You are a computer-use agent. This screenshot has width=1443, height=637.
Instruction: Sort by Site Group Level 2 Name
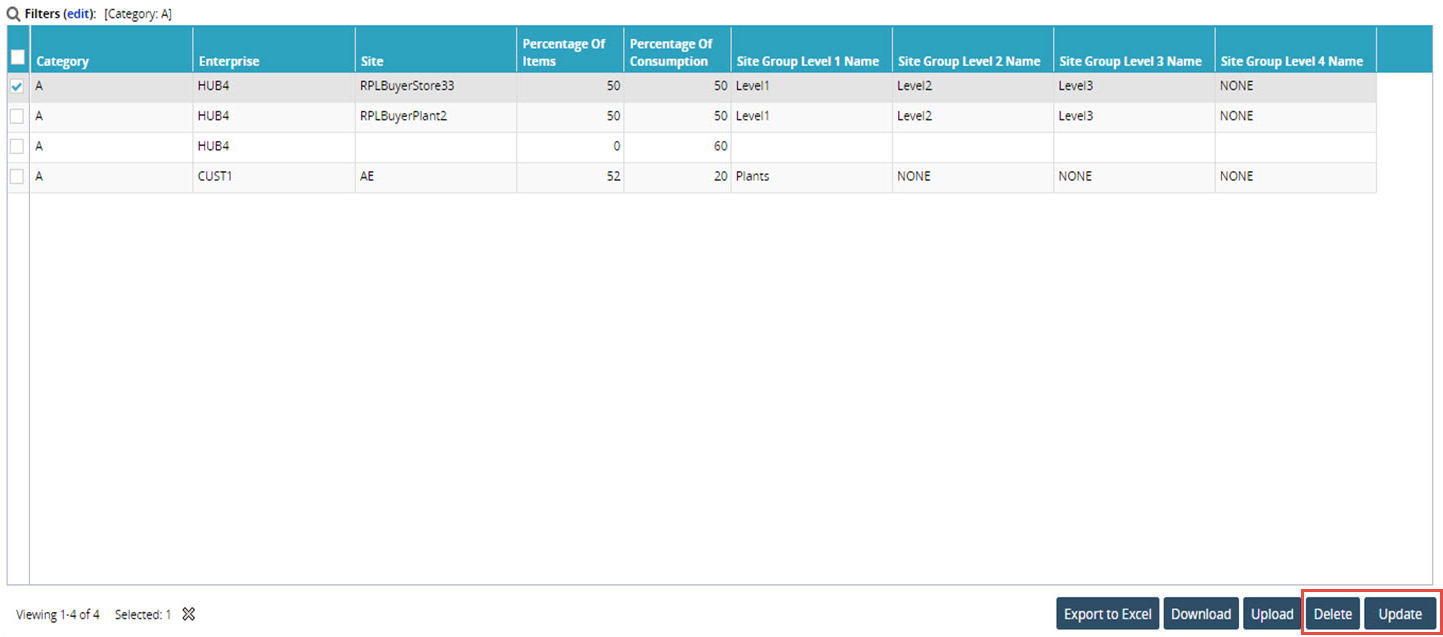[x=973, y=49]
